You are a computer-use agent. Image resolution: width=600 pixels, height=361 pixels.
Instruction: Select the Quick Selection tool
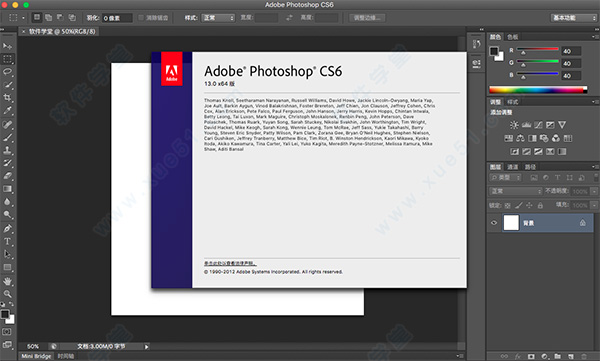[7, 85]
